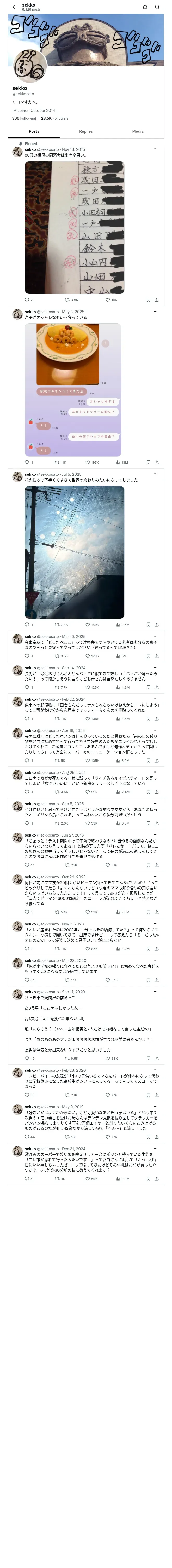This screenshot has width=172, height=1568.
Task: Open the 23.5K Followers list
Action: pos(55,119)
